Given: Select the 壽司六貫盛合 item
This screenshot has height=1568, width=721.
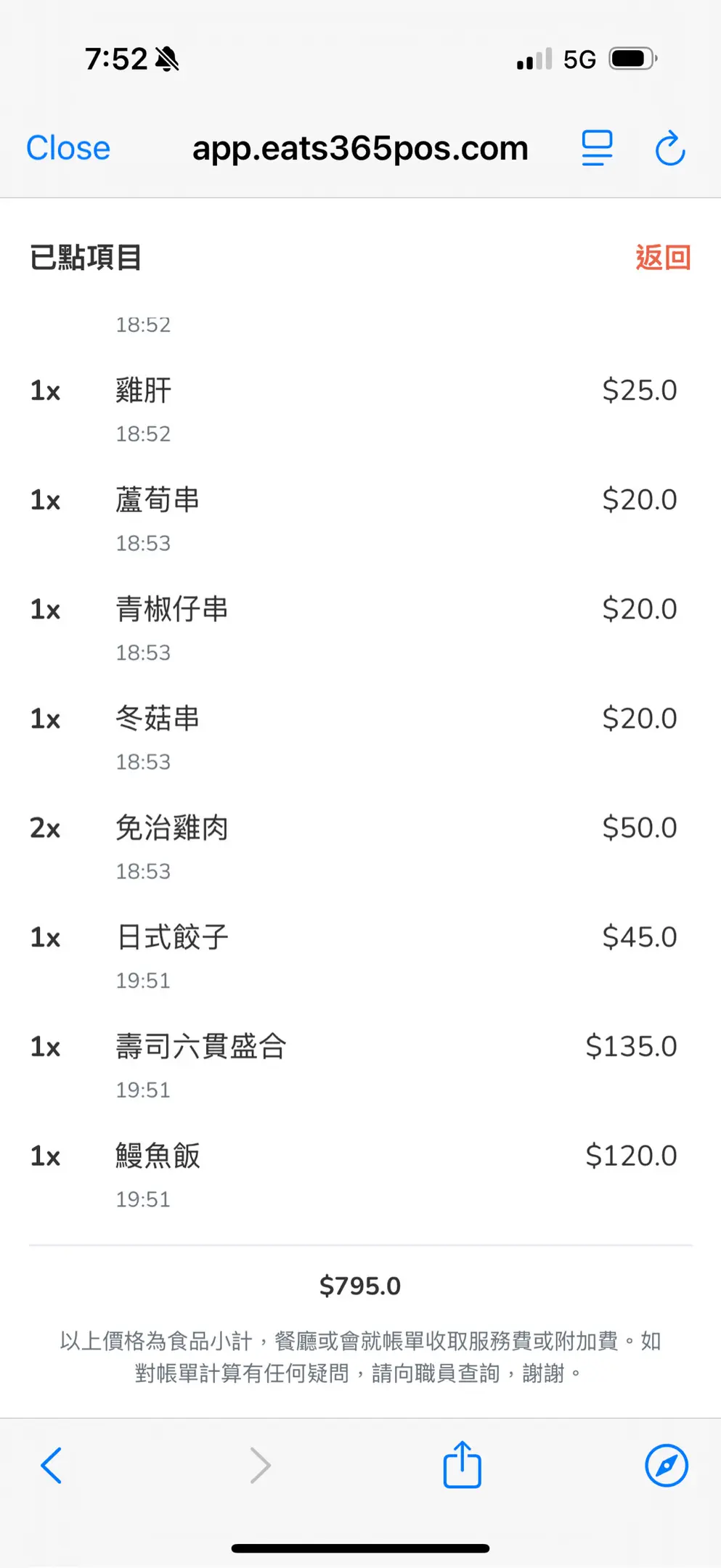Looking at the screenshot, I should (x=201, y=1047).
